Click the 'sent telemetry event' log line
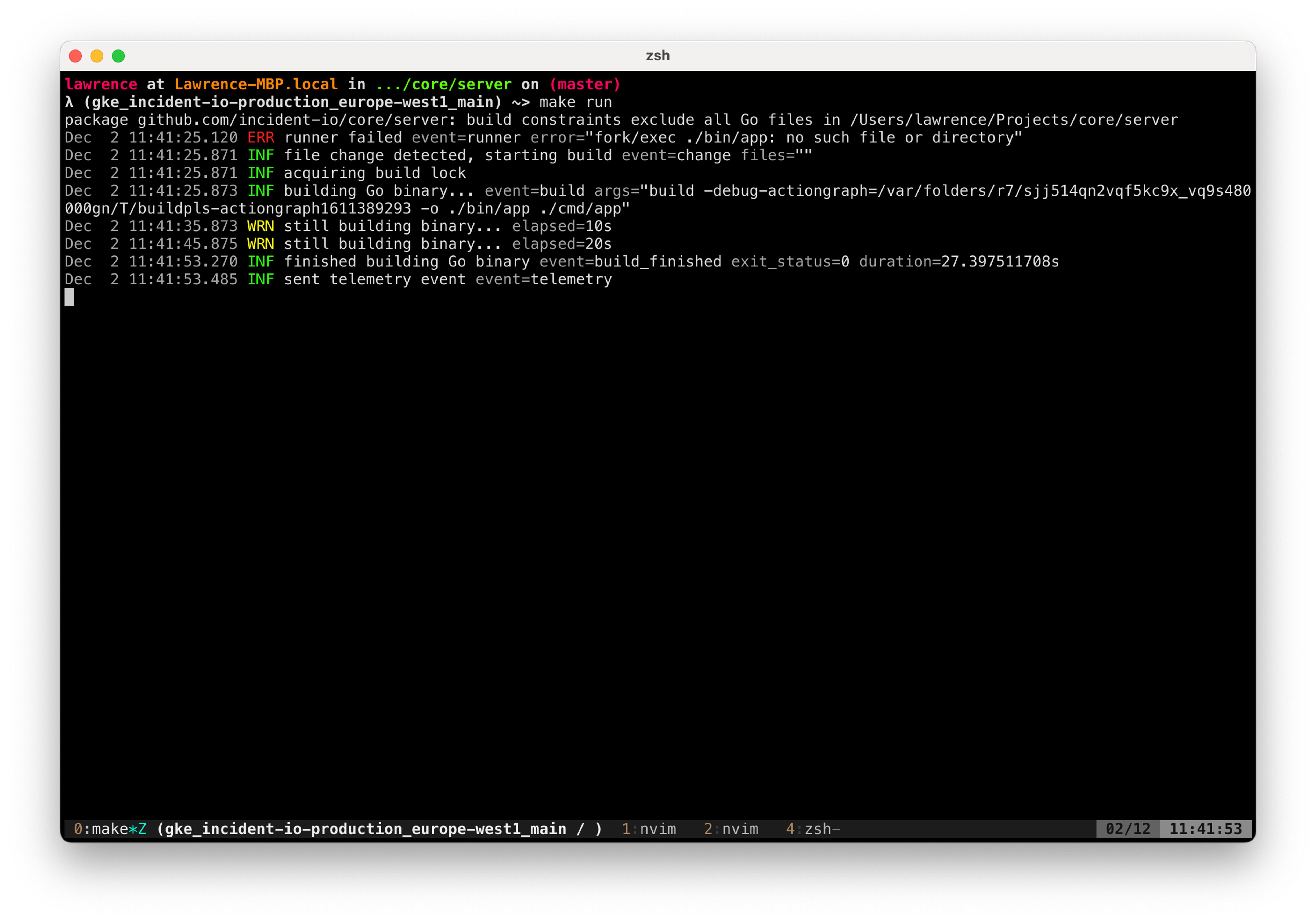This screenshot has width=1316, height=922. click(x=374, y=279)
